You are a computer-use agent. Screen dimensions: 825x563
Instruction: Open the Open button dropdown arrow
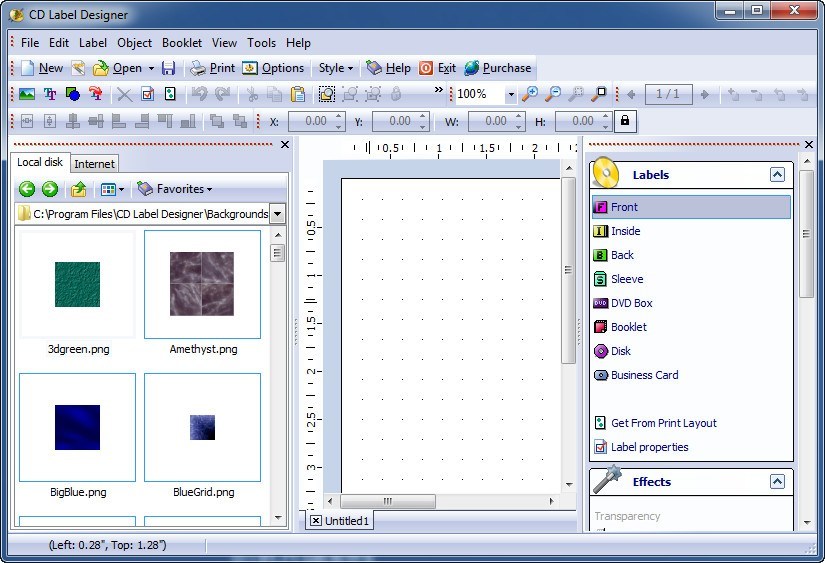coord(151,68)
